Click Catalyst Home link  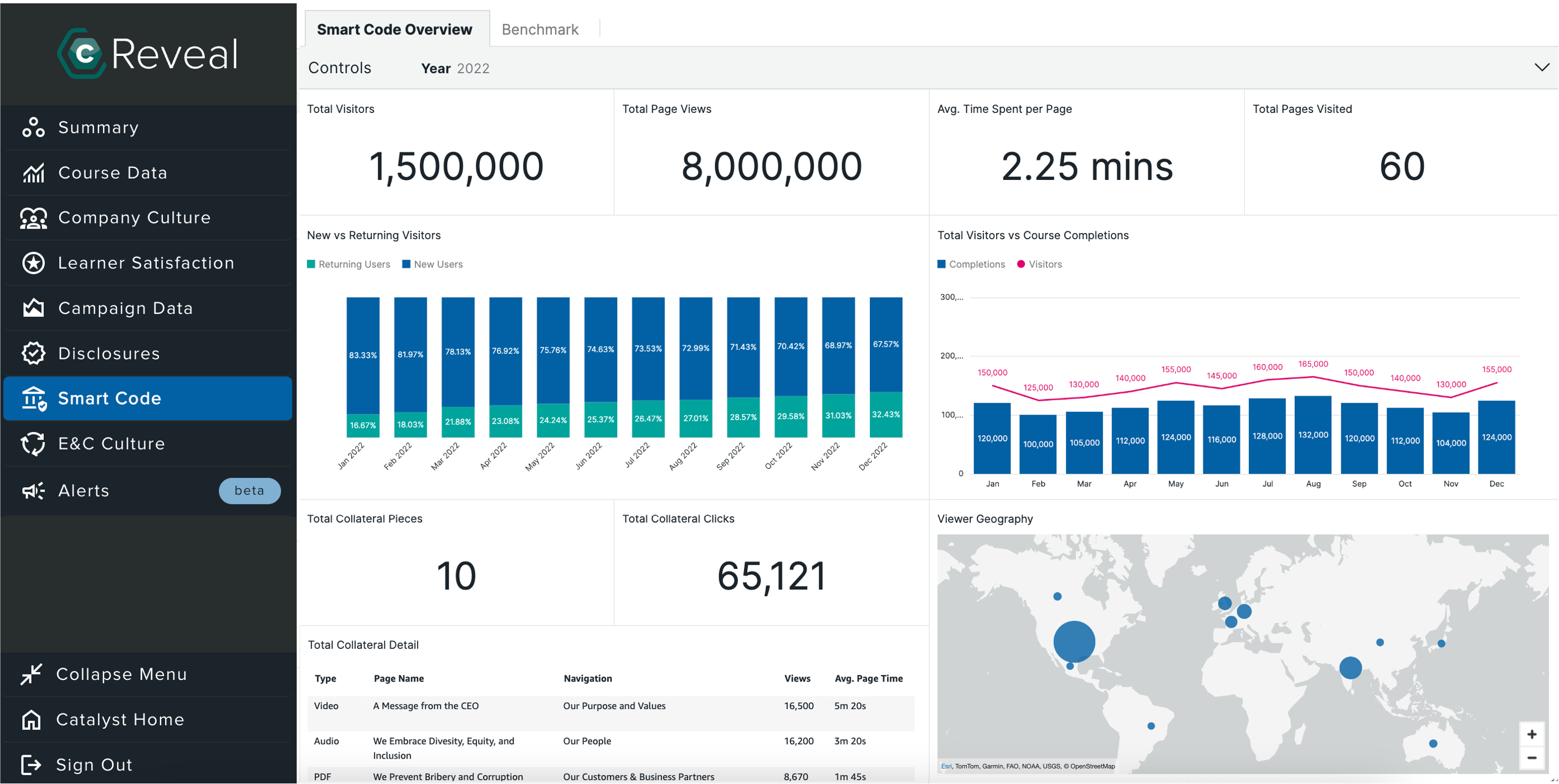[120, 720]
